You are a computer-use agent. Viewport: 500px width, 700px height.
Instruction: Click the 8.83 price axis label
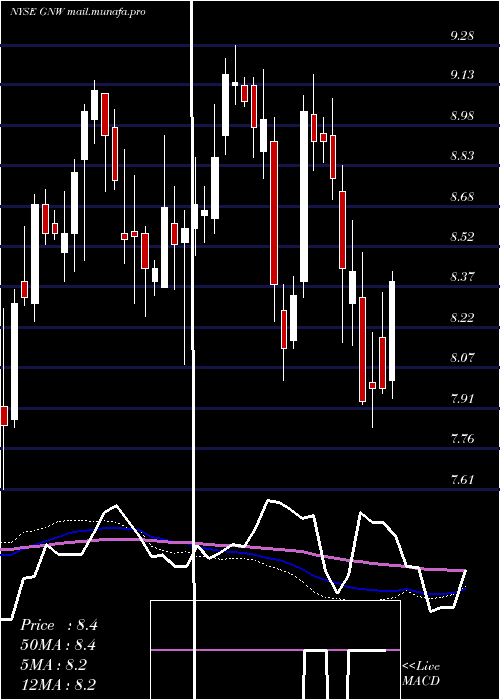(462, 156)
